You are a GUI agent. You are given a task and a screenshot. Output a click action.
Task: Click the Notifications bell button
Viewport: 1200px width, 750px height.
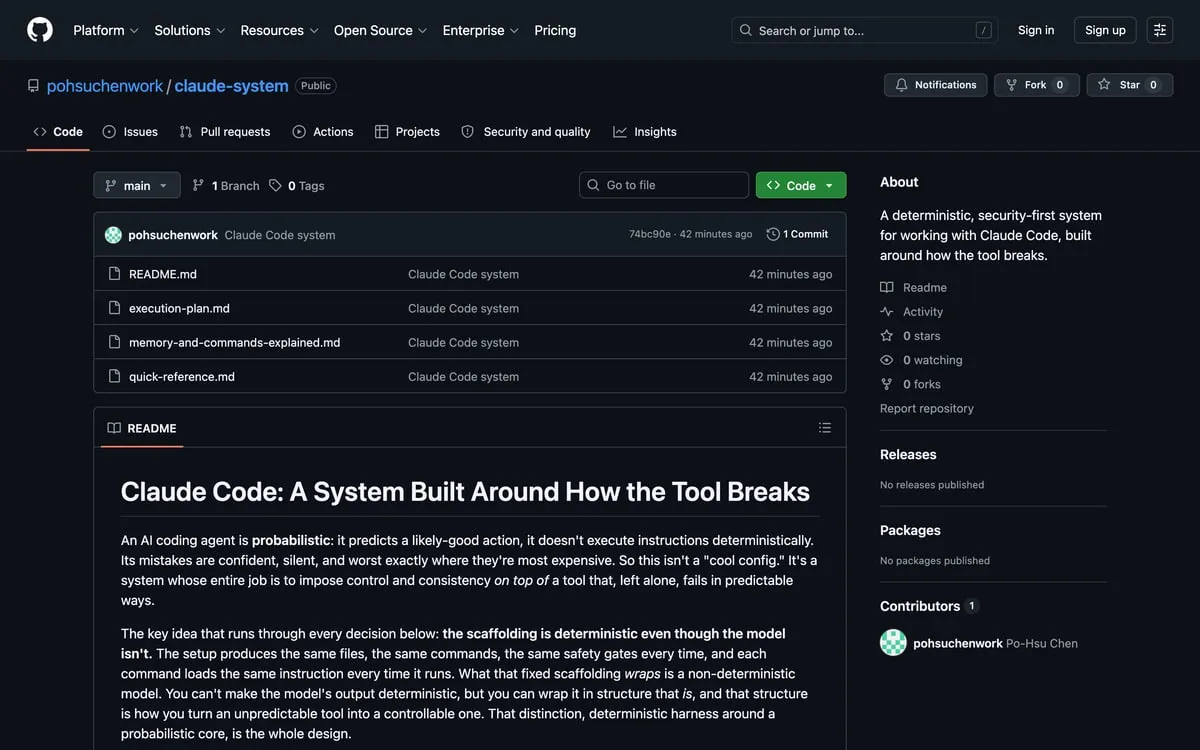pos(935,85)
